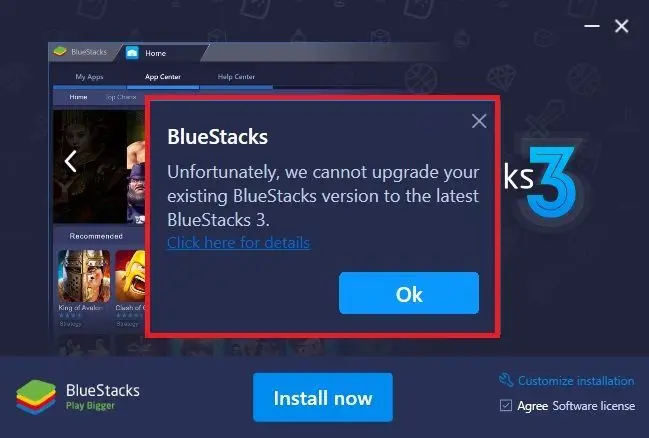Click the wrench icon beside Customize installation
The width and height of the screenshot is (649, 438).
[x=506, y=380]
